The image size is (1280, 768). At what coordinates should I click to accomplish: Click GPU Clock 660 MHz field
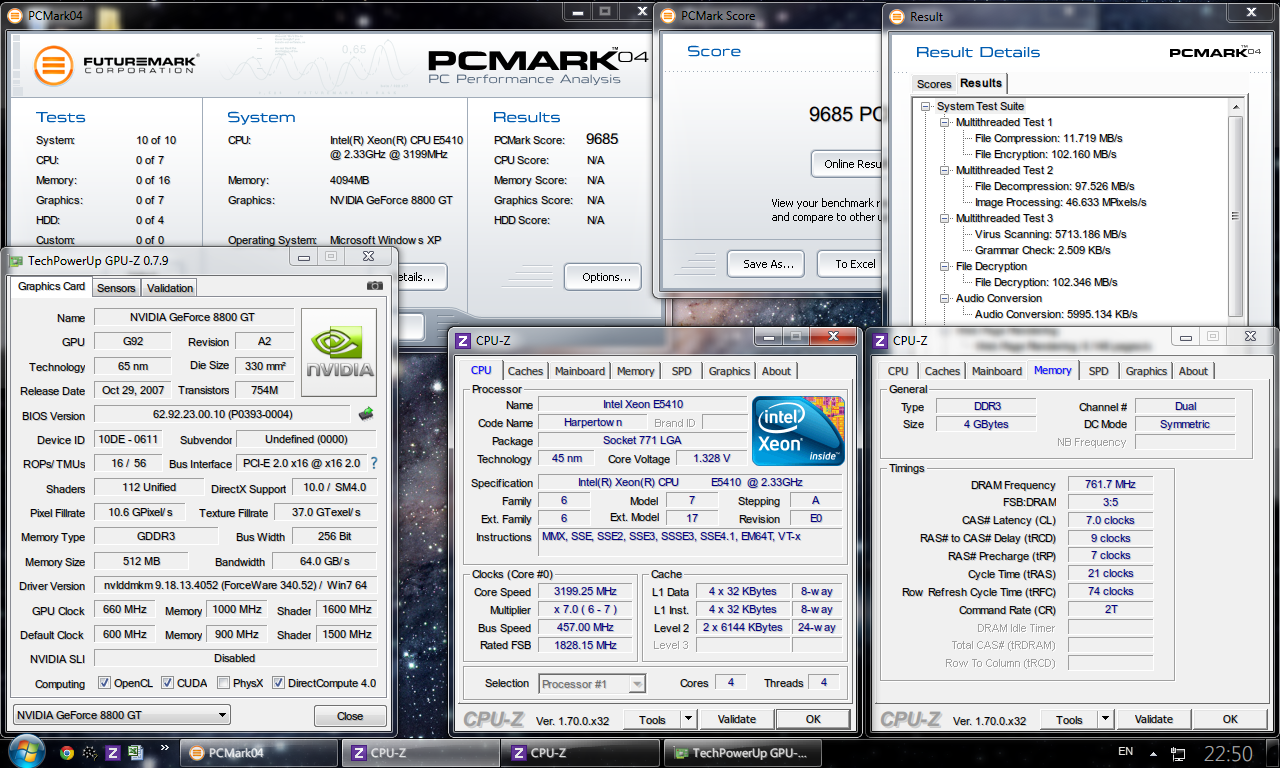point(124,609)
